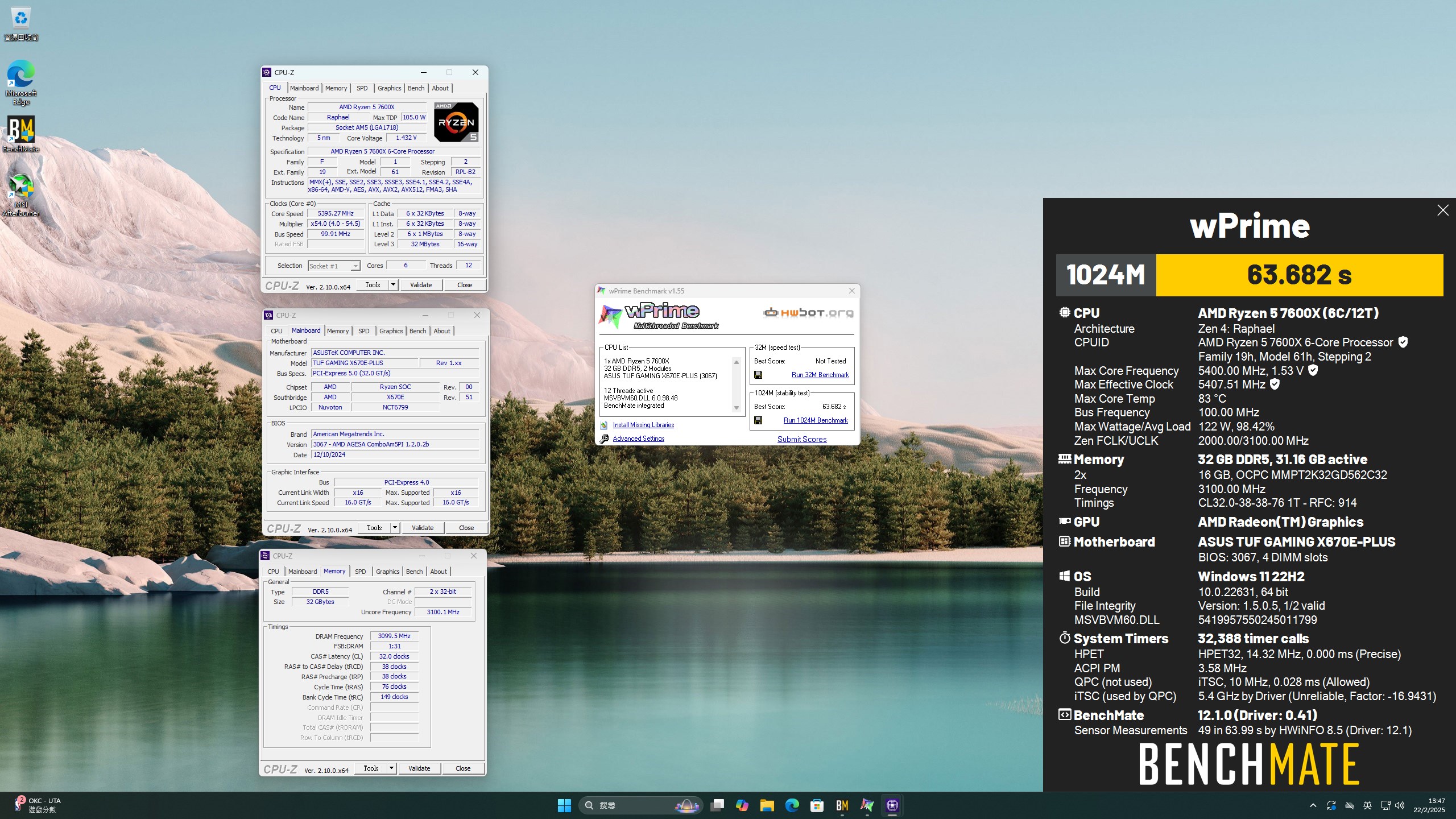Run the 1024M Benchmark
Viewport: 1456px width, 819px height.
[816, 420]
